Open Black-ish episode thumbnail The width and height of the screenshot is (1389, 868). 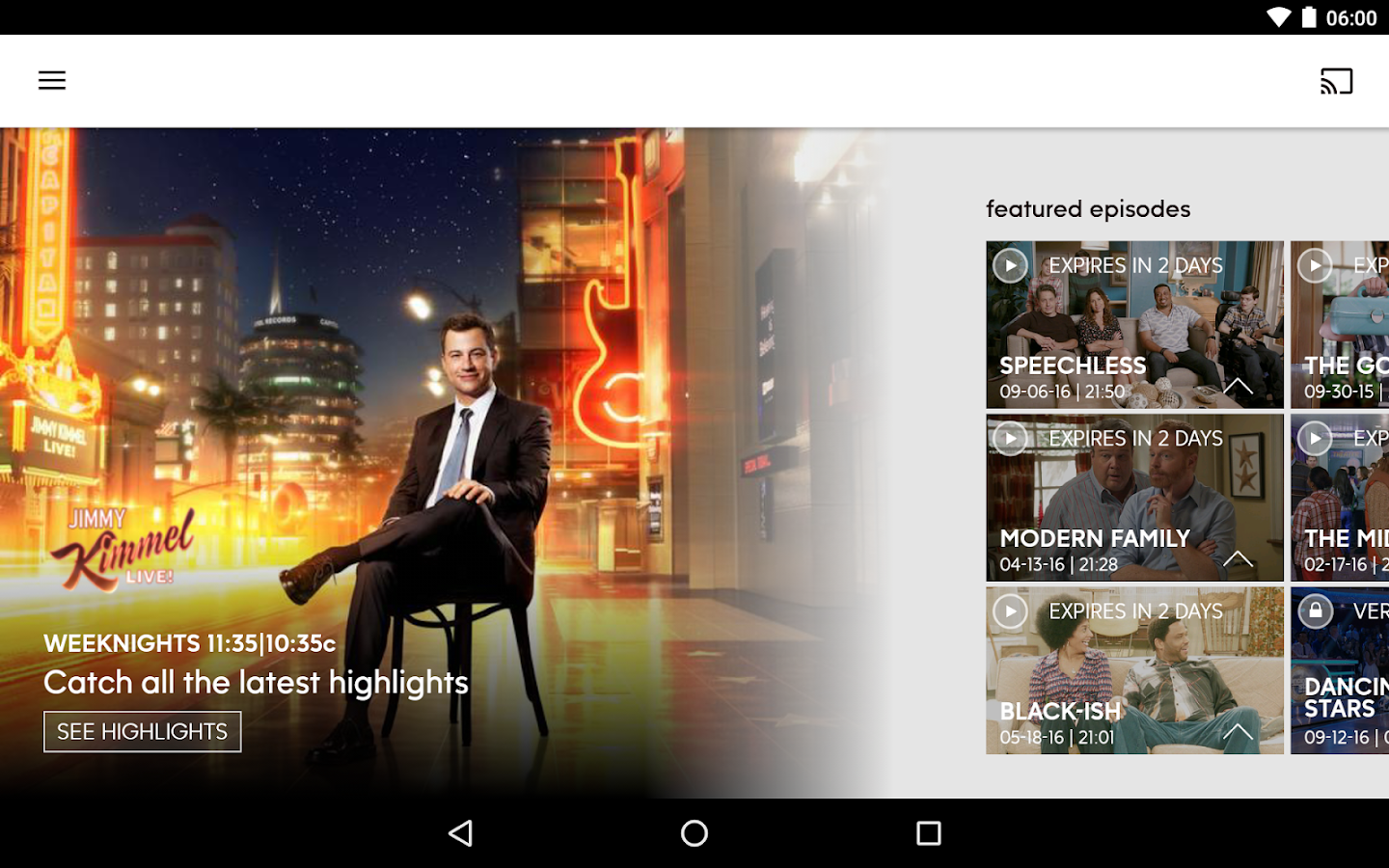(x=1134, y=670)
